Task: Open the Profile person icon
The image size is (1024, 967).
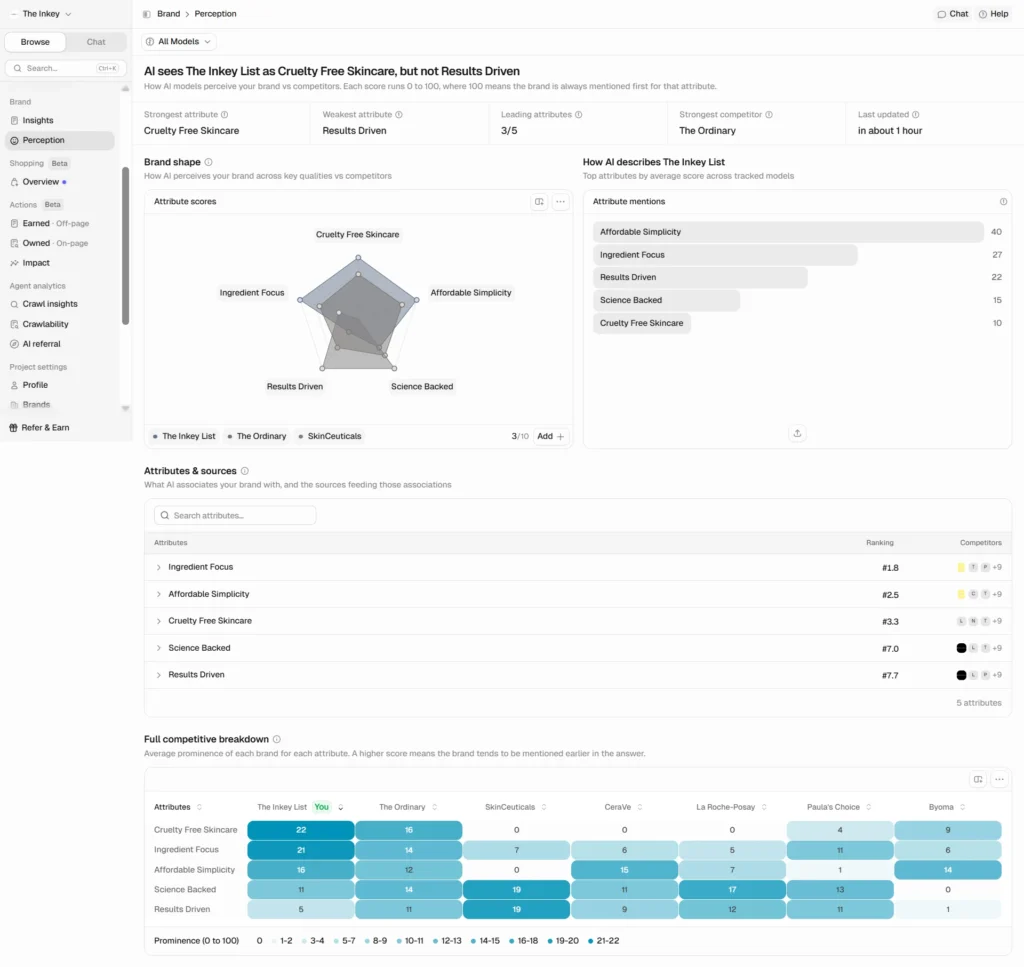Action: tap(14, 385)
